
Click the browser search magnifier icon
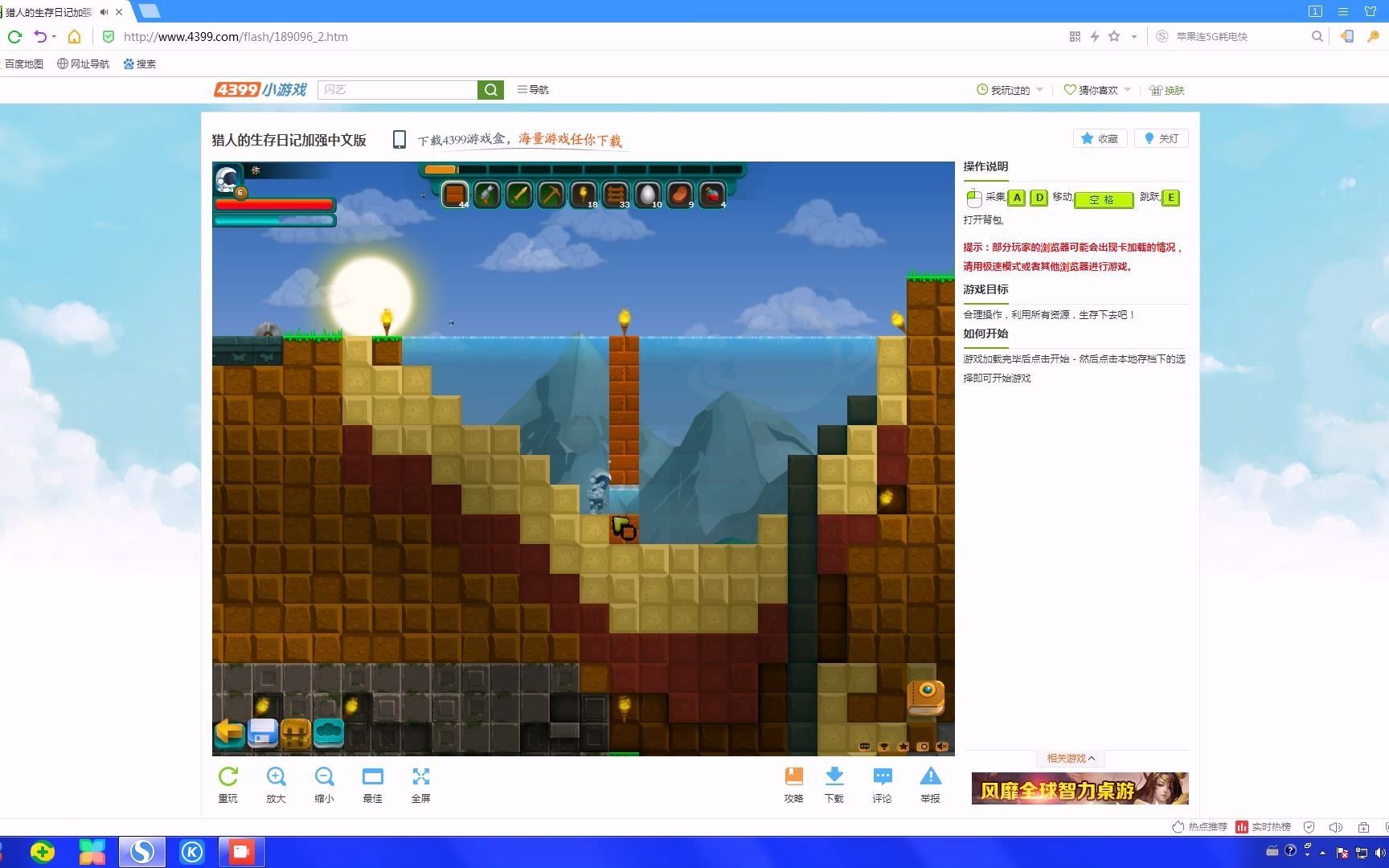pos(1317,36)
